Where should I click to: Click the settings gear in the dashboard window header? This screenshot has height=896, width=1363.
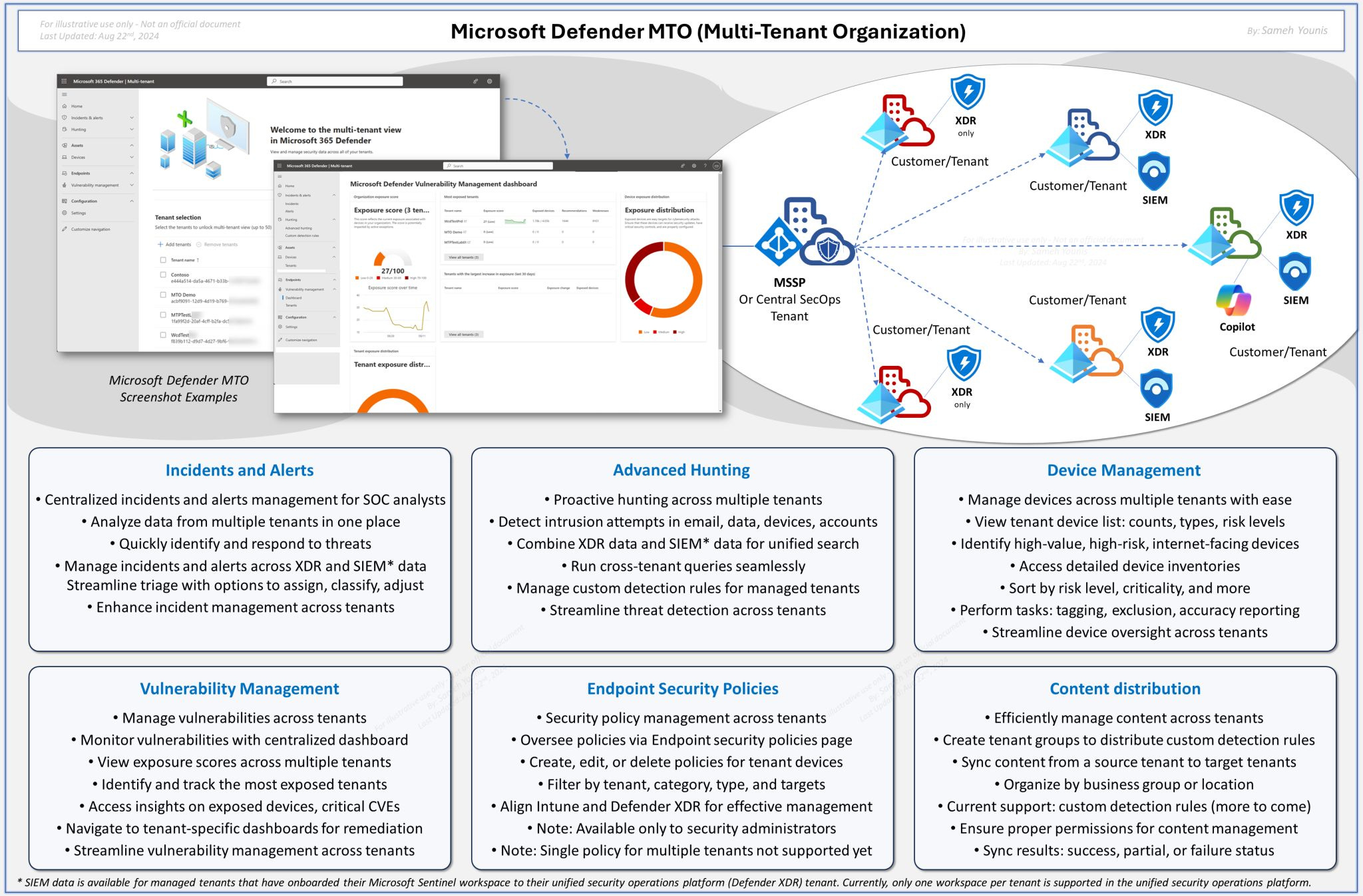click(x=694, y=166)
